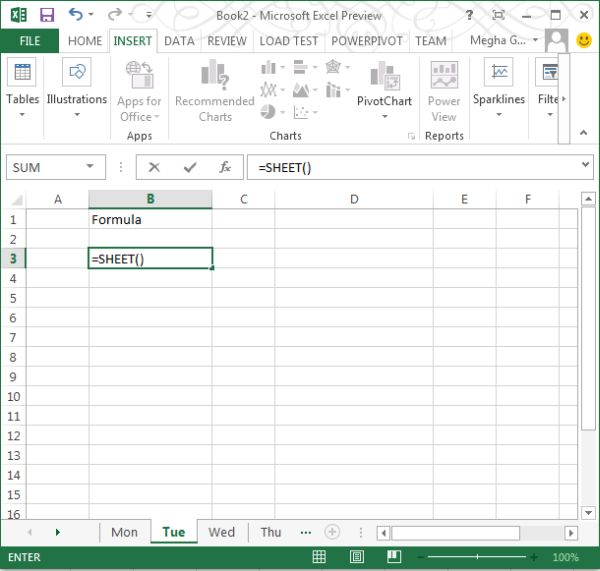Insert a scatter chart

[301, 112]
